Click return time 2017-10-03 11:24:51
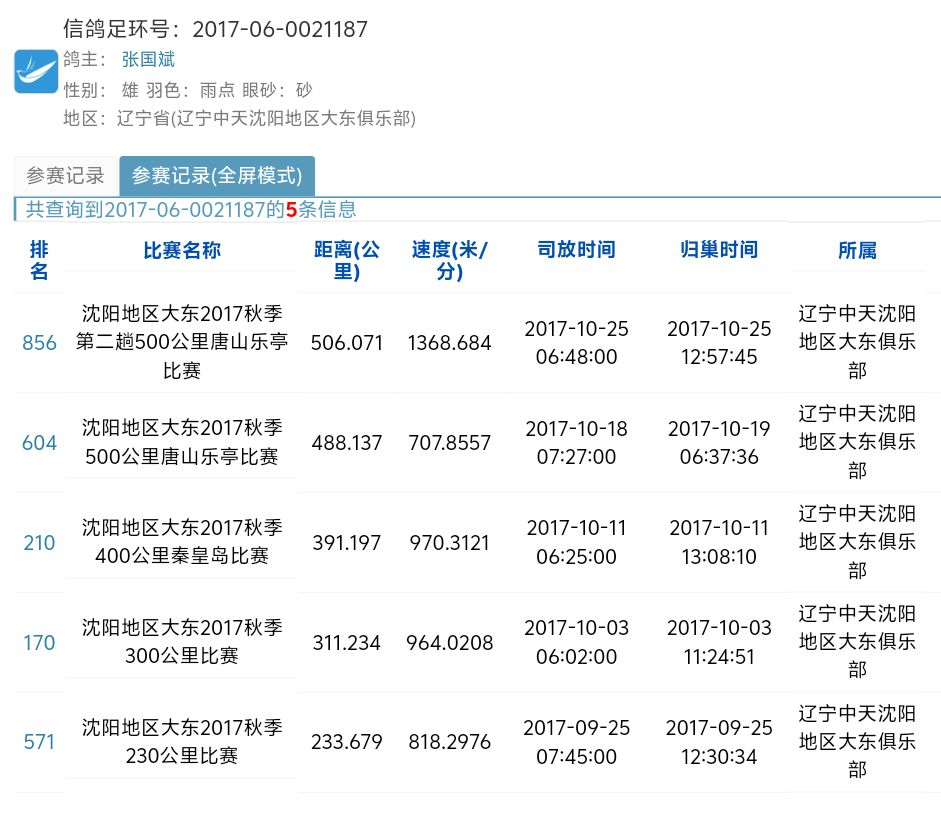The width and height of the screenshot is (941, 813). [x=719, y=642]
